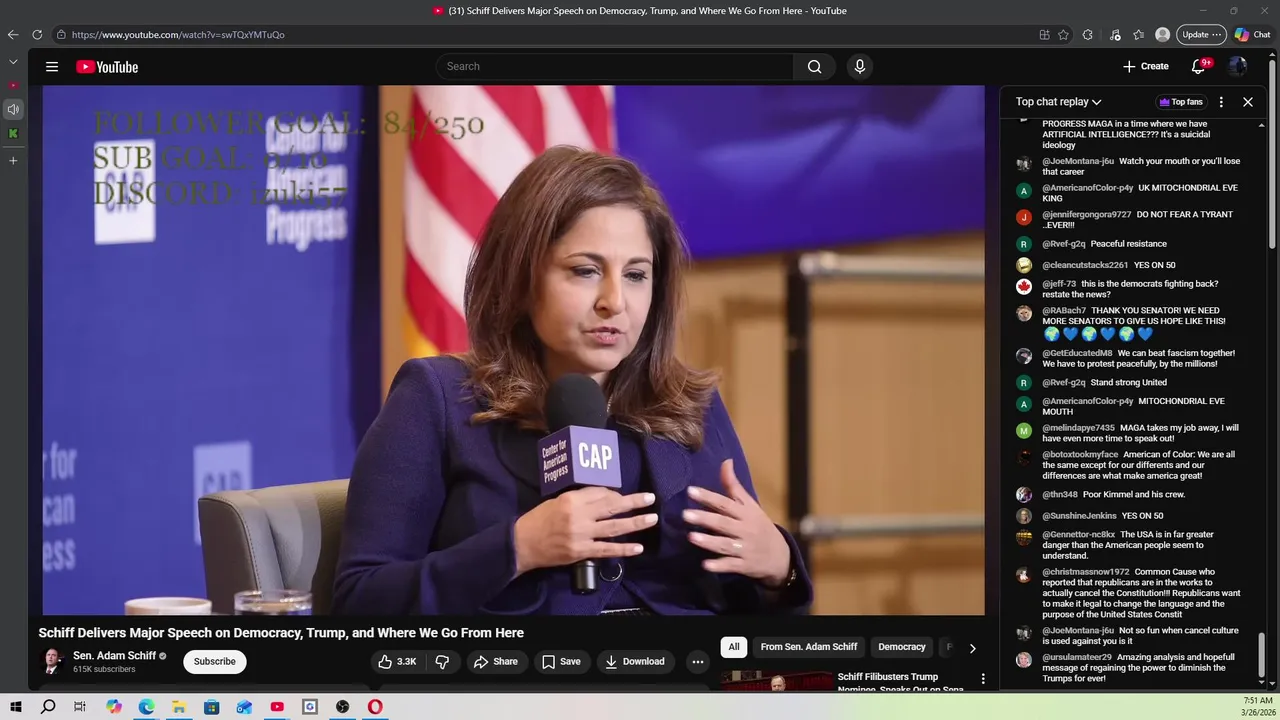This screenshot has height=720, width=1280.
Task: Click the video player area
Action: point(513,350)
